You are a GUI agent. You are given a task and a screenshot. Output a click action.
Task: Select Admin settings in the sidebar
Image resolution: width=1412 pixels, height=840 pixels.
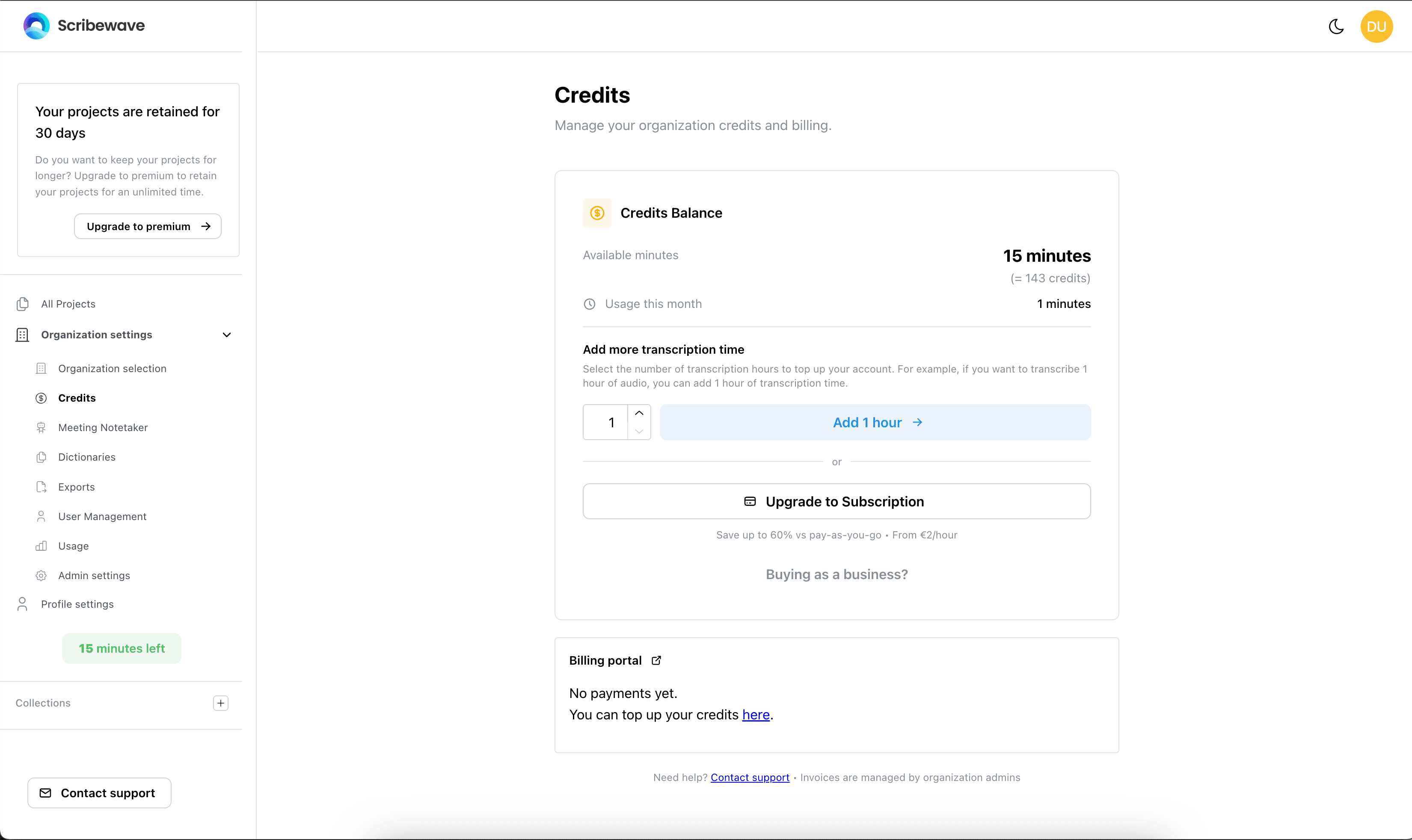click(x=94, y=575)
